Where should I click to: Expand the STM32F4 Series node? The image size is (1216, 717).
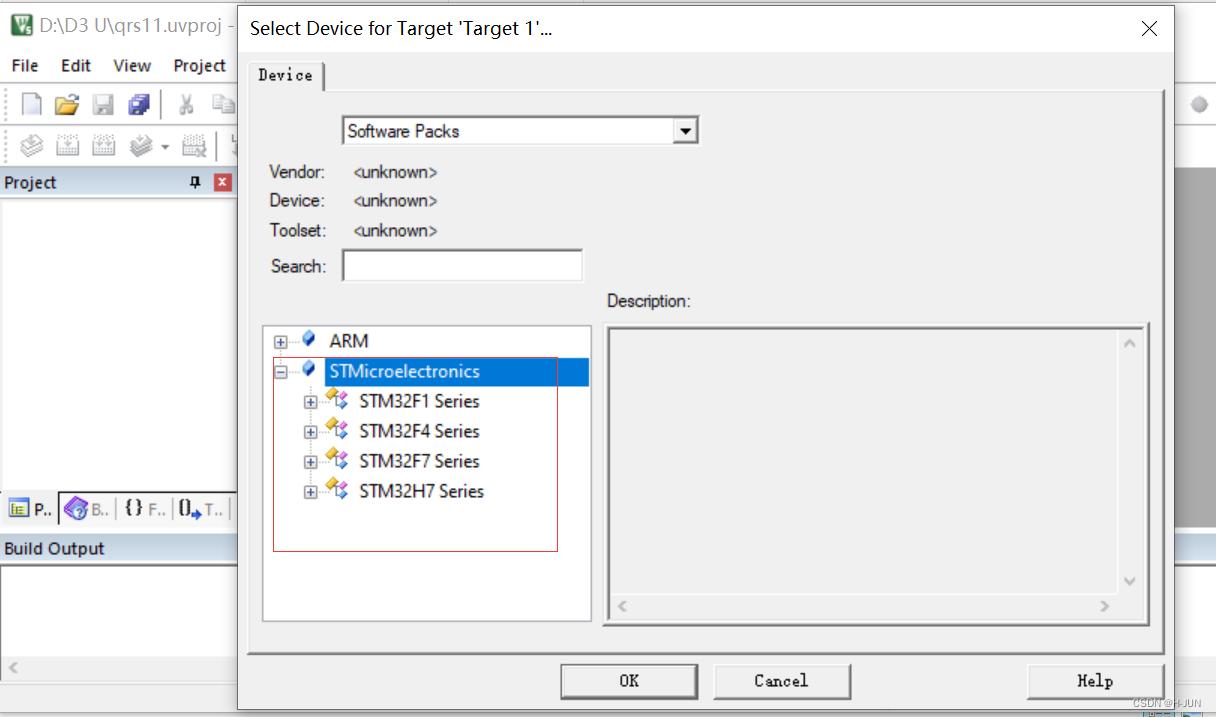click(310, 432)
